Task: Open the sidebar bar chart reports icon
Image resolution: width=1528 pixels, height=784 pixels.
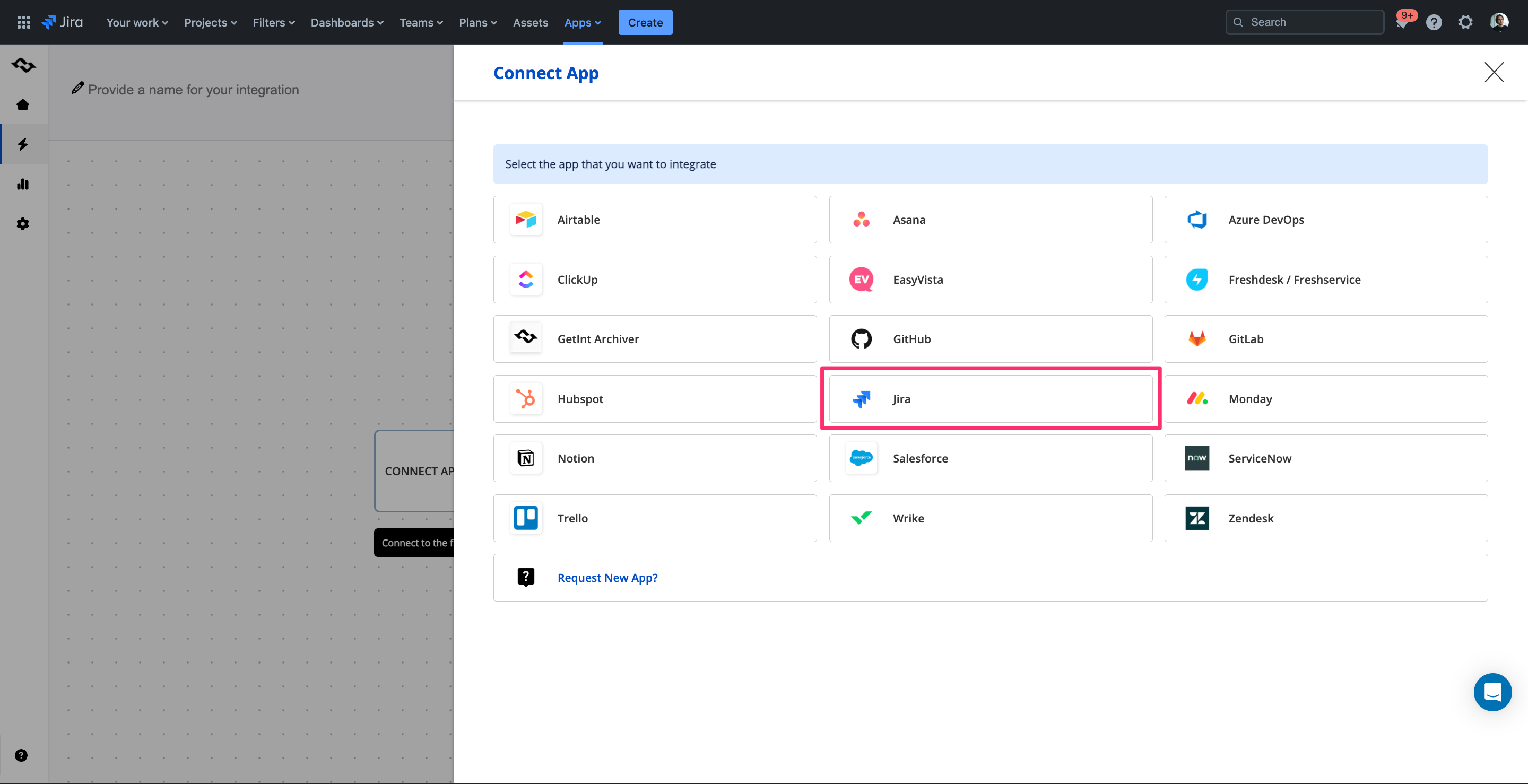Action: pyautogui.click(x=23, y=184)
